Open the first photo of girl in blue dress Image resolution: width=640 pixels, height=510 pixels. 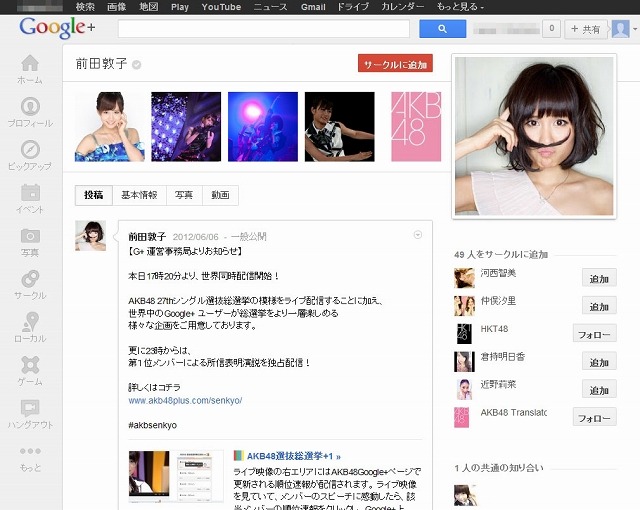109,126
